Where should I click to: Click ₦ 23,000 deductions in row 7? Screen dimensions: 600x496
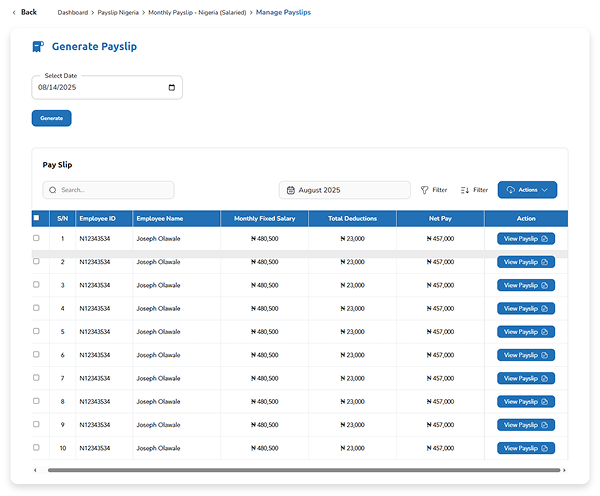click(352, 379)
